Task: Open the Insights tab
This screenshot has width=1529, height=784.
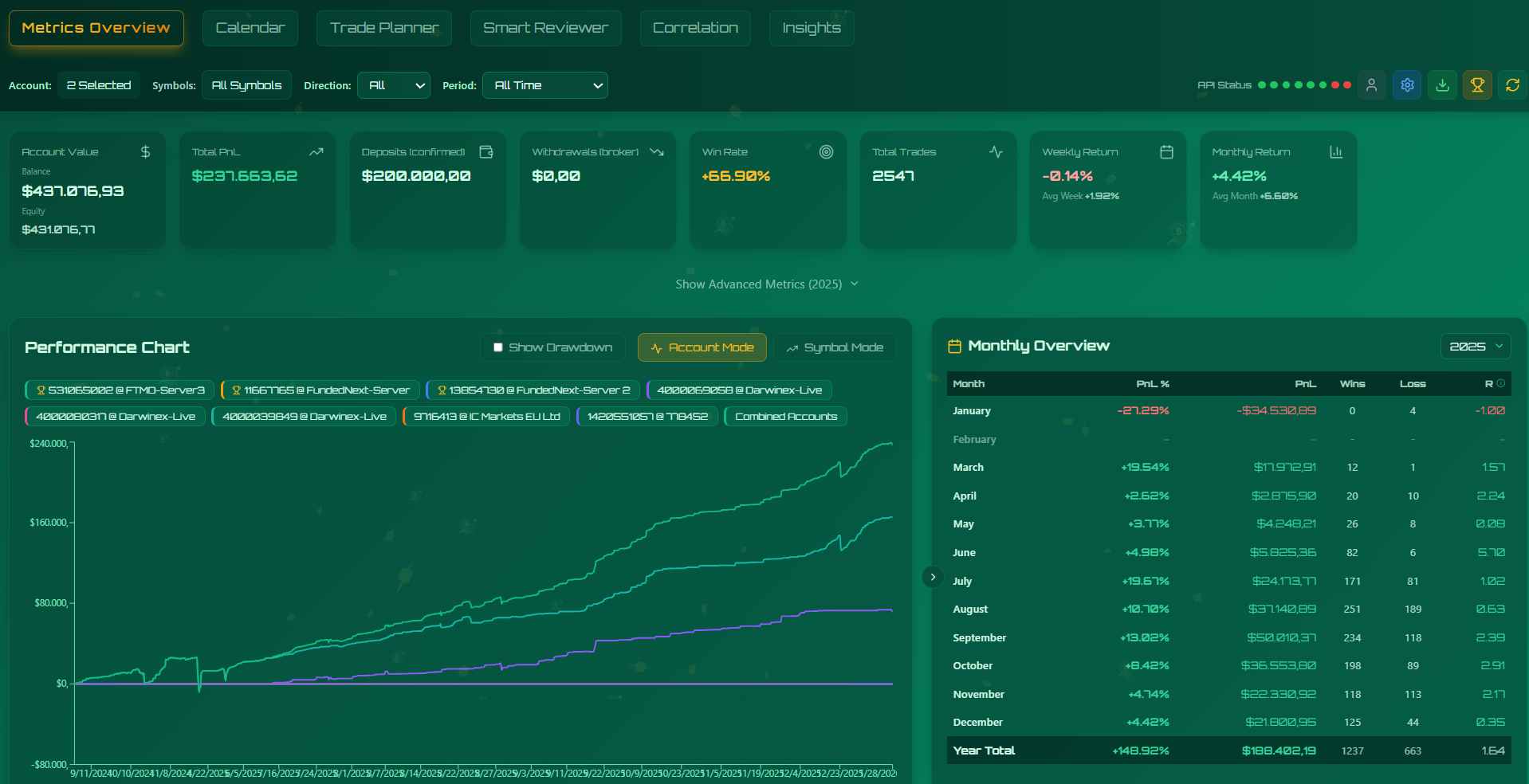Action: [x=812, y=28]
